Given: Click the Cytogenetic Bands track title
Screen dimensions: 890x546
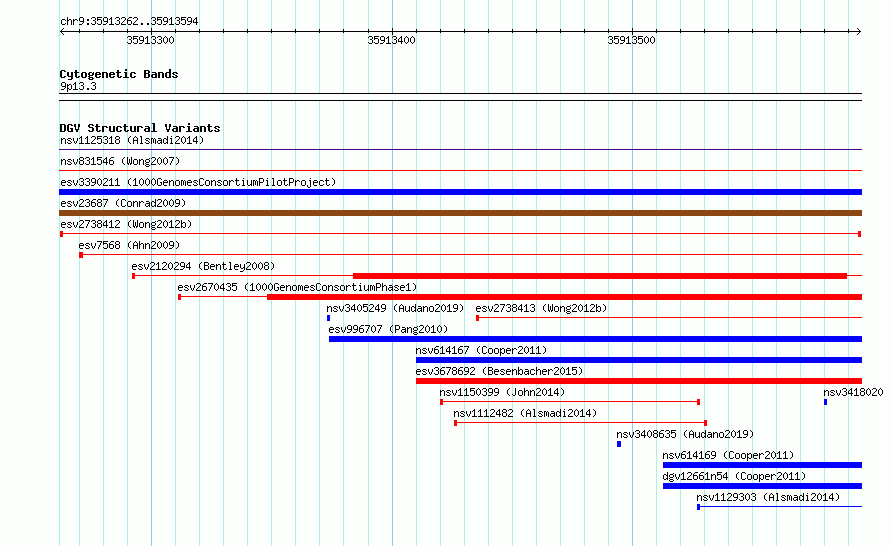Looking at the screenshot, I should [x=119, y=74].
